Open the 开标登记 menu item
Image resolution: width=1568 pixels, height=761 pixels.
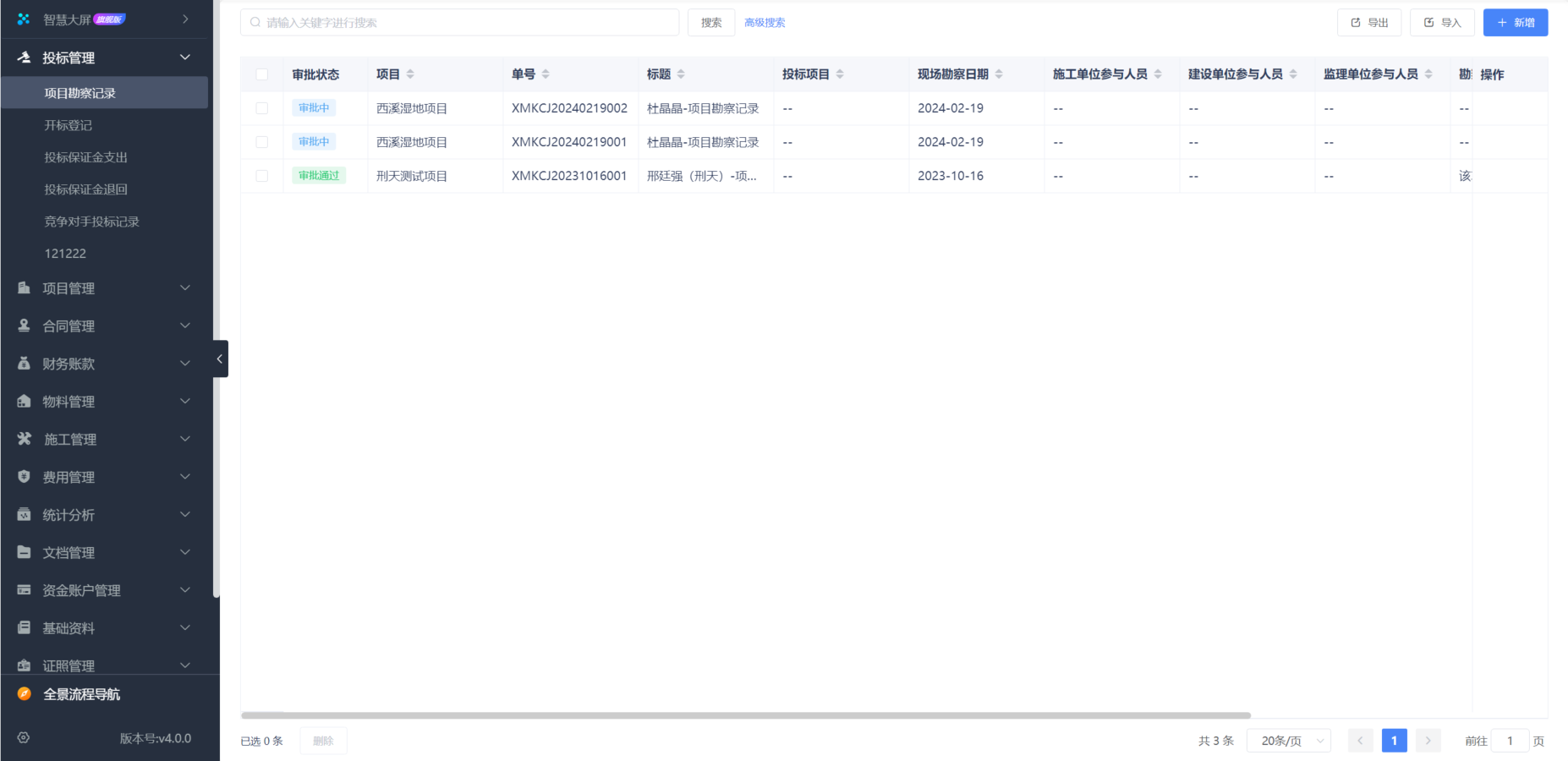click(69, 125)
